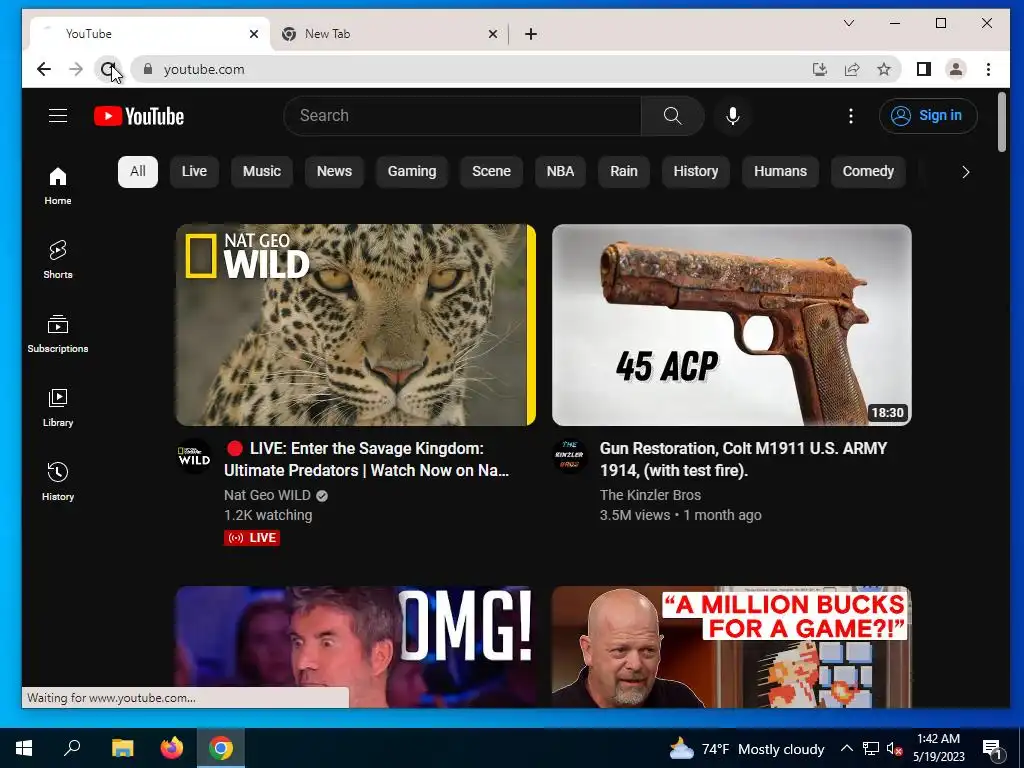Switch to the New Tab tab
Image resolution: width=1024 pixels, height=768 pixels.
click(389, 34)
